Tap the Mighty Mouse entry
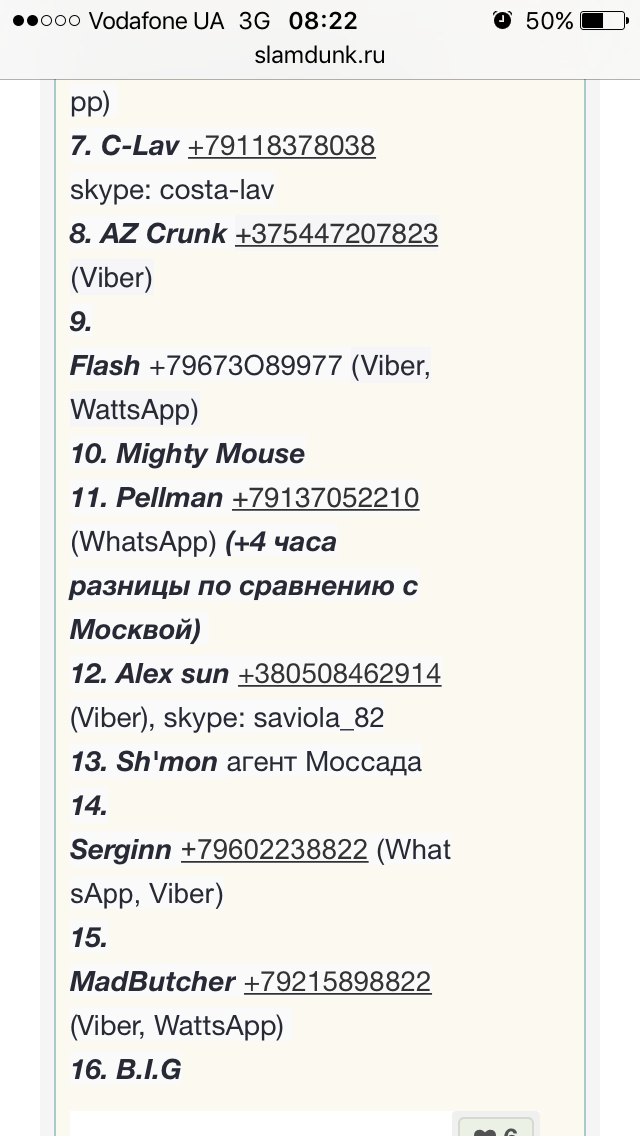This screenshot has height=1136, width=640. (188, 454)
